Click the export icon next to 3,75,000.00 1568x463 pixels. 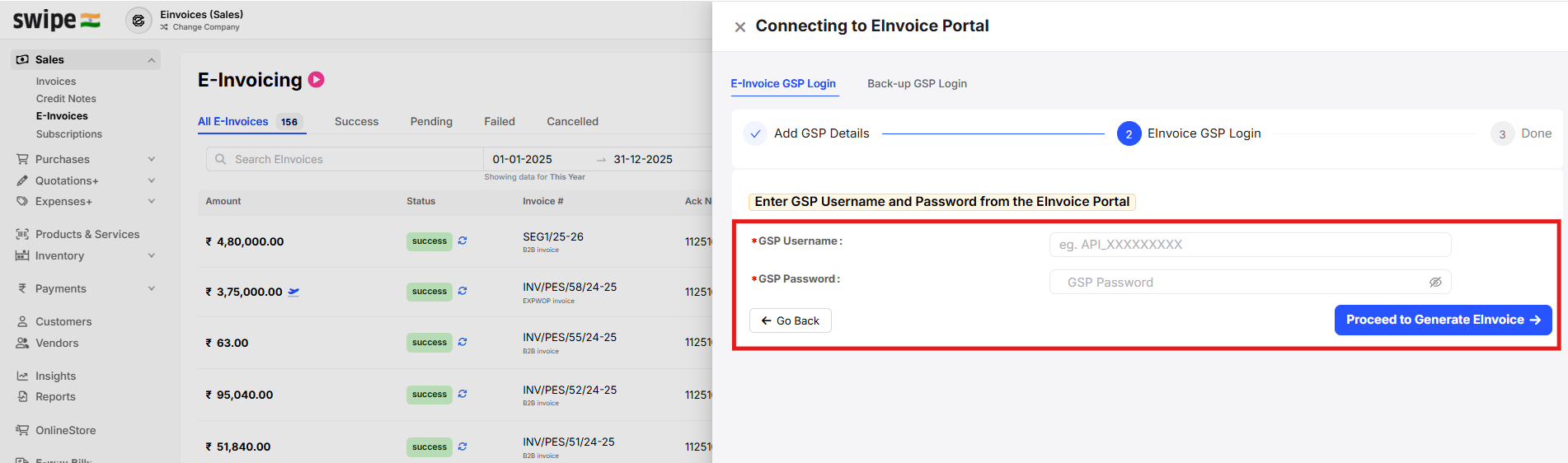coord(293,292)
